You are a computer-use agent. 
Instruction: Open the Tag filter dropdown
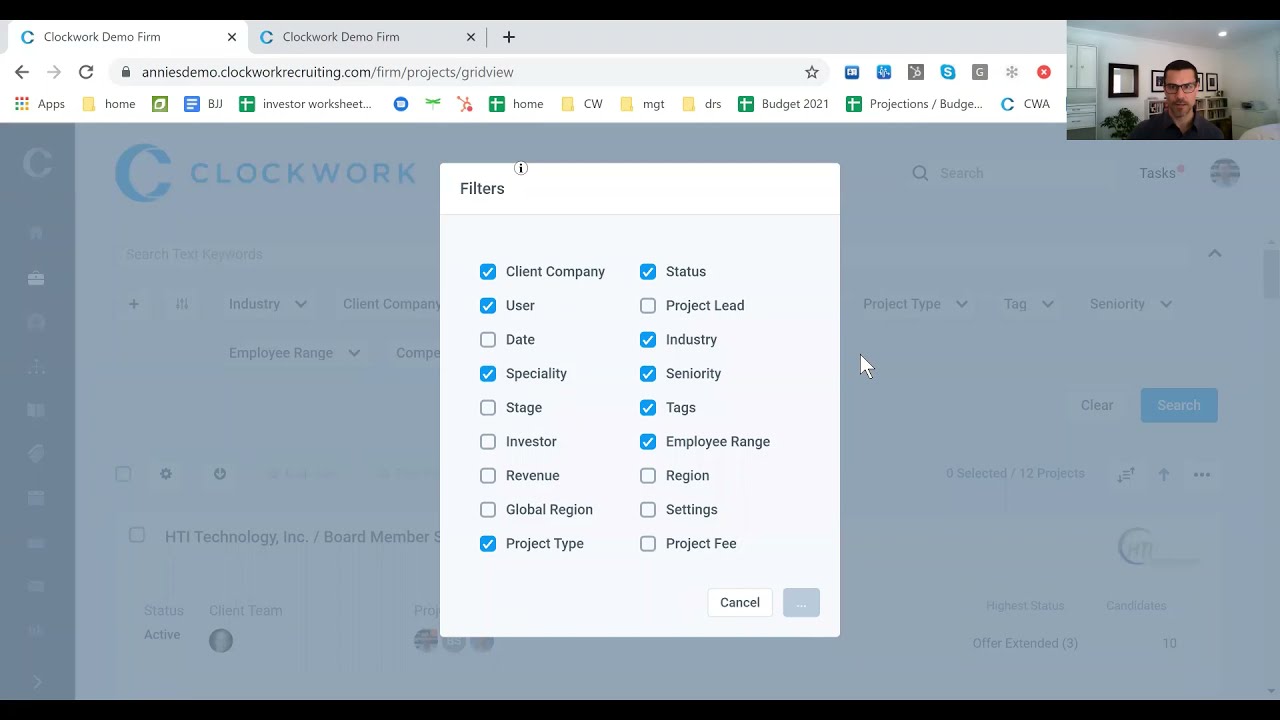1028,304
